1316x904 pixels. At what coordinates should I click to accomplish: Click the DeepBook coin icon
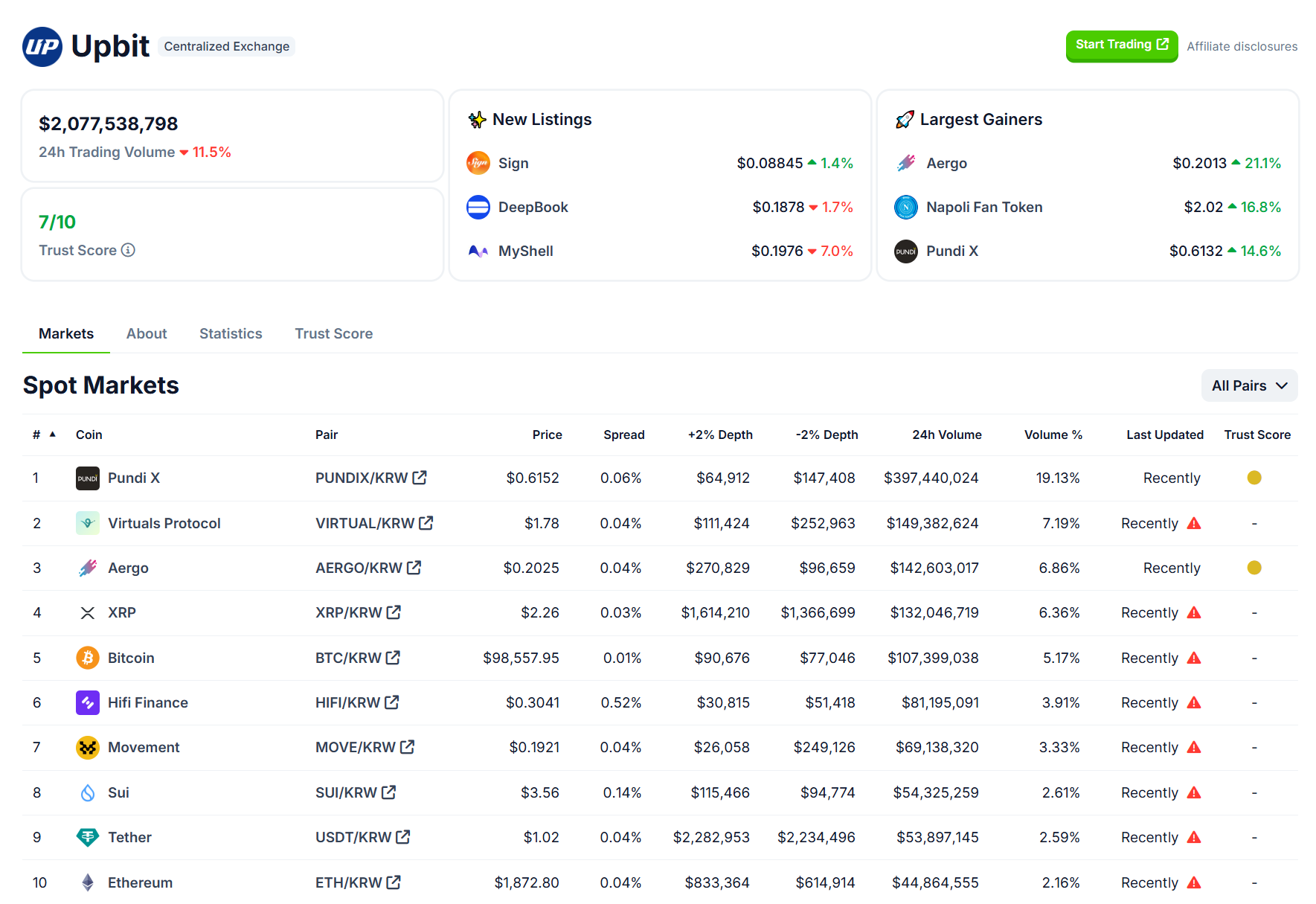[478, 207]
